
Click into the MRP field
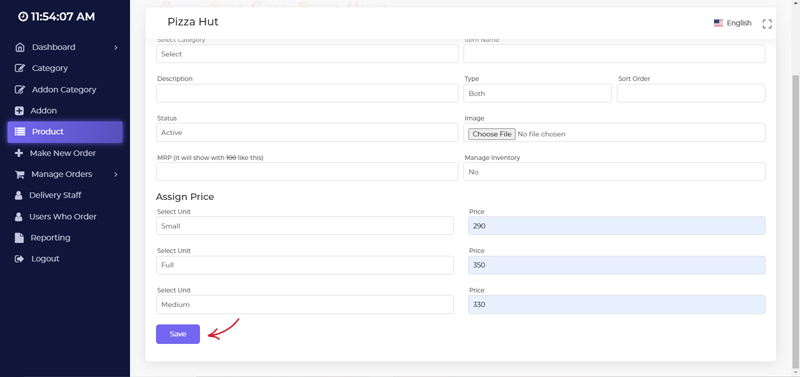(x=307, y=172)
